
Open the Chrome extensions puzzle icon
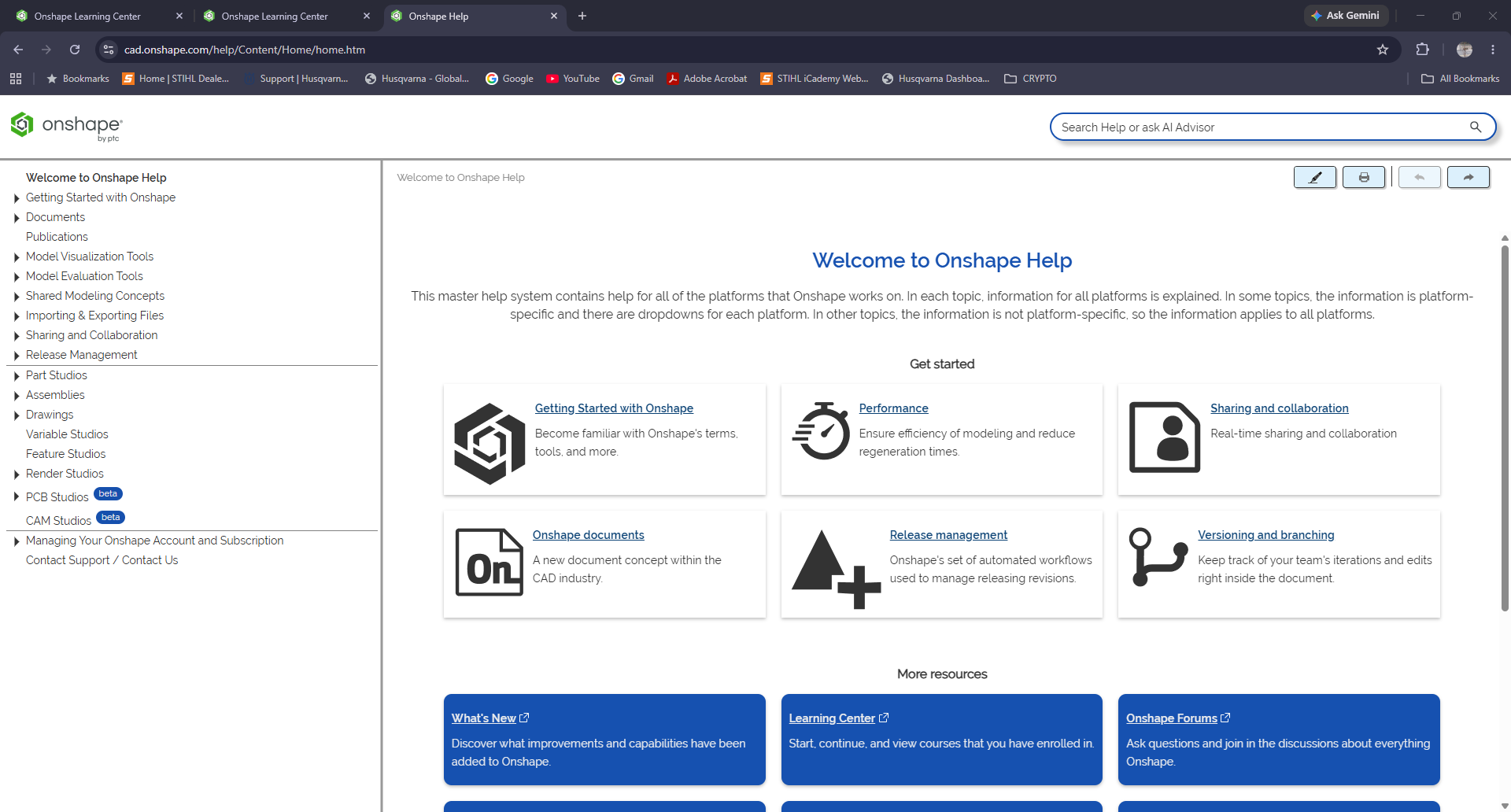1422,50
